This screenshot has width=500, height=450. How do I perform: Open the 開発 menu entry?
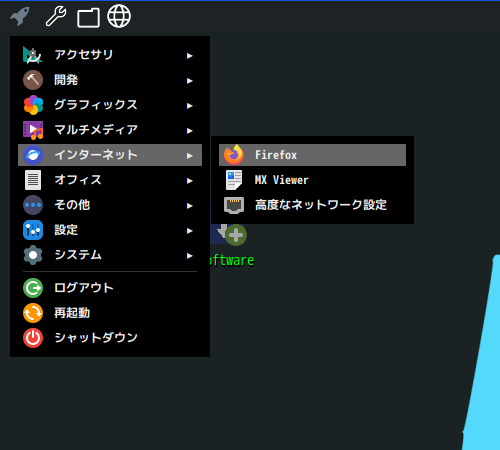(x=110, y=80)
